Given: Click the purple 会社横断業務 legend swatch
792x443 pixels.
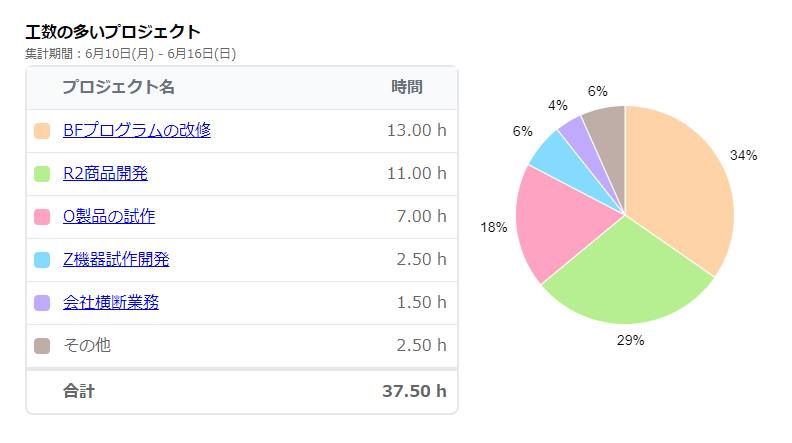Looking at the screenshot, I should click(x=42, y=303).
